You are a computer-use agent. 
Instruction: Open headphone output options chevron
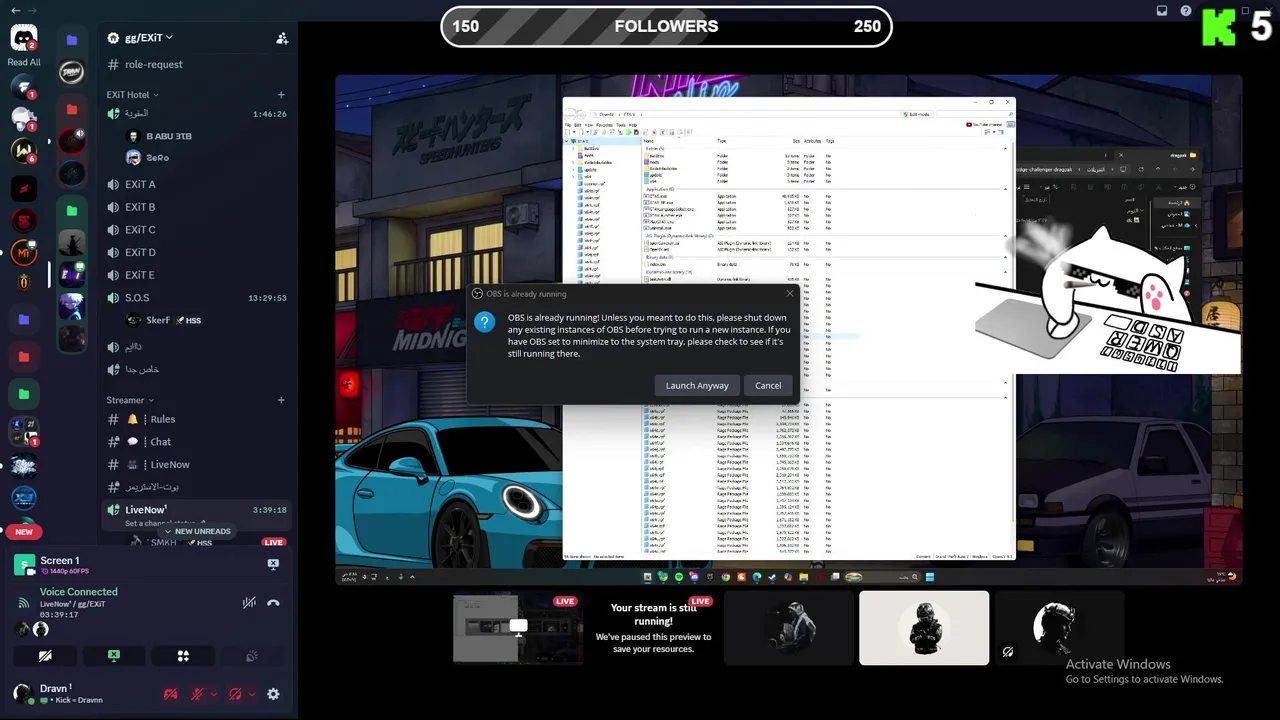pyautogui.click(x=251, y=694)
